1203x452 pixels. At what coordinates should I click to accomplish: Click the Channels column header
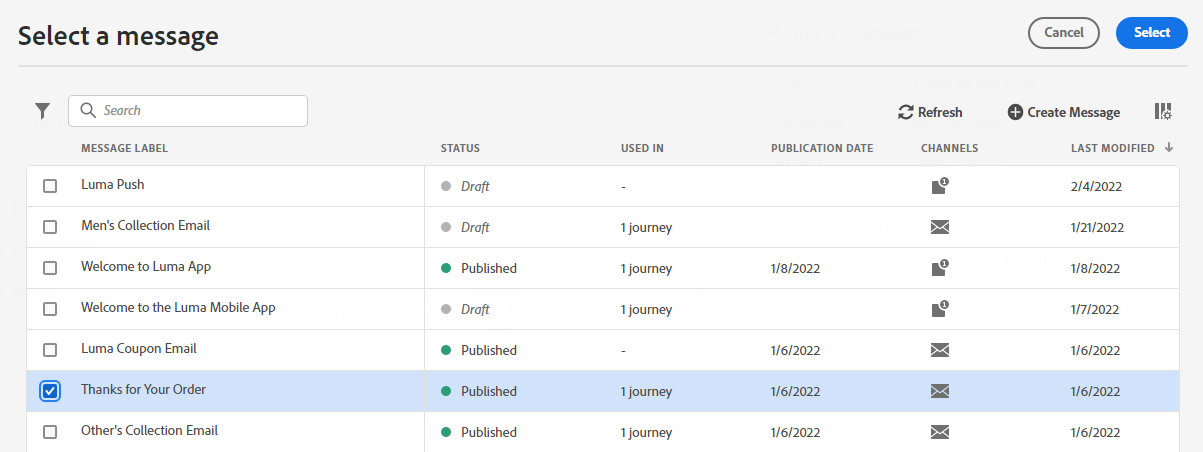(x=949, y=148)
